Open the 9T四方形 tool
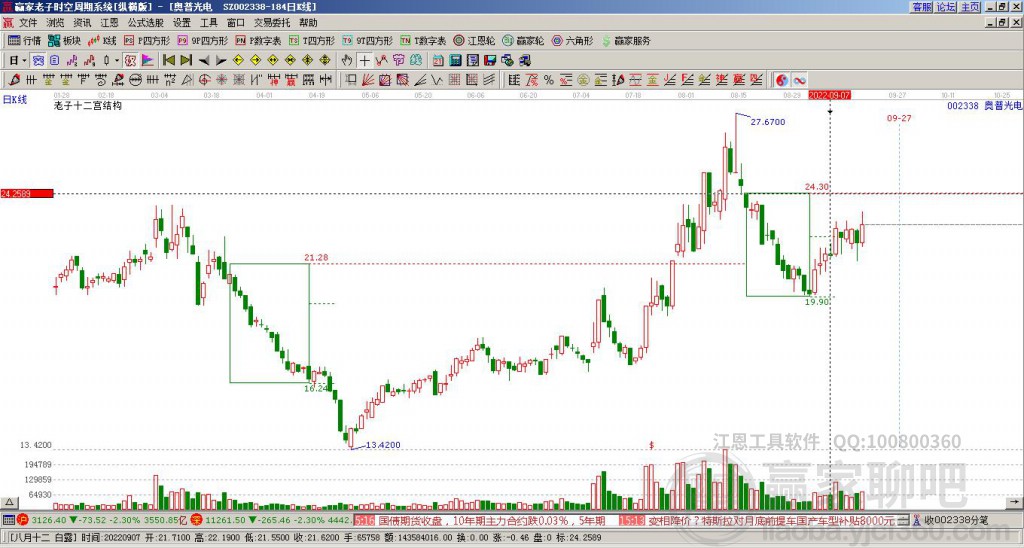Image resolution: width=1024 pixels, height=548 pixels. [x=368, y=40]
